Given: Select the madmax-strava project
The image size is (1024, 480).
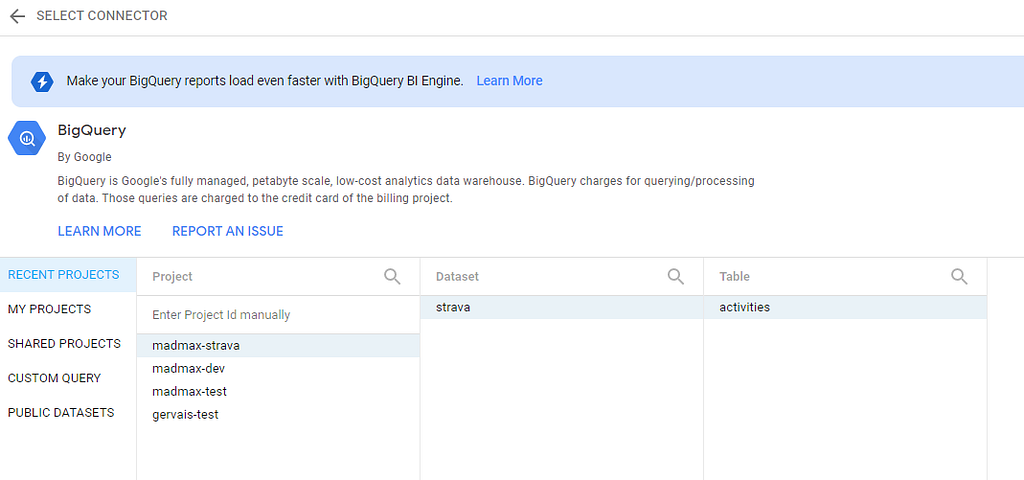Looking at the screenshot, I should (x=278, y=345).
